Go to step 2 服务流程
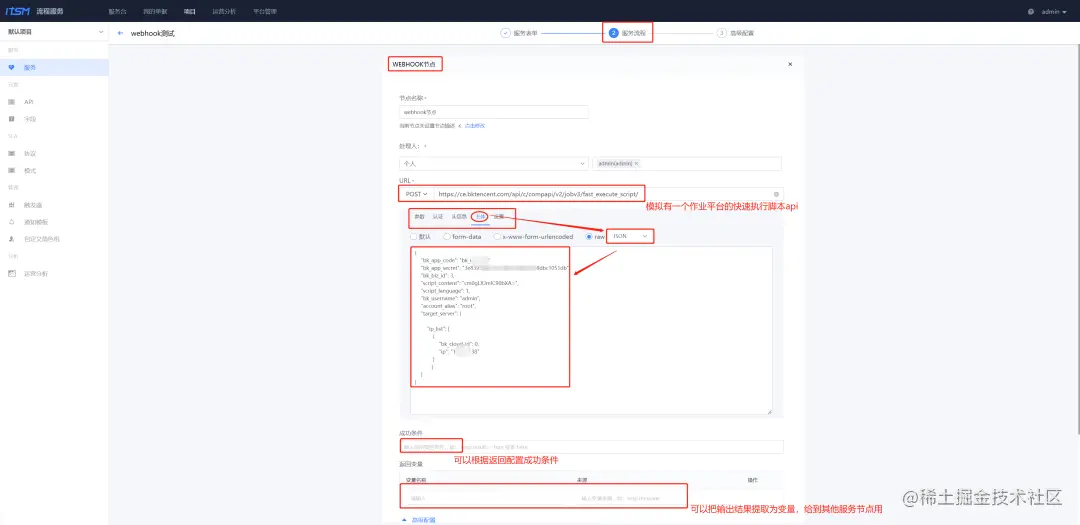 (x=627, y=33)
